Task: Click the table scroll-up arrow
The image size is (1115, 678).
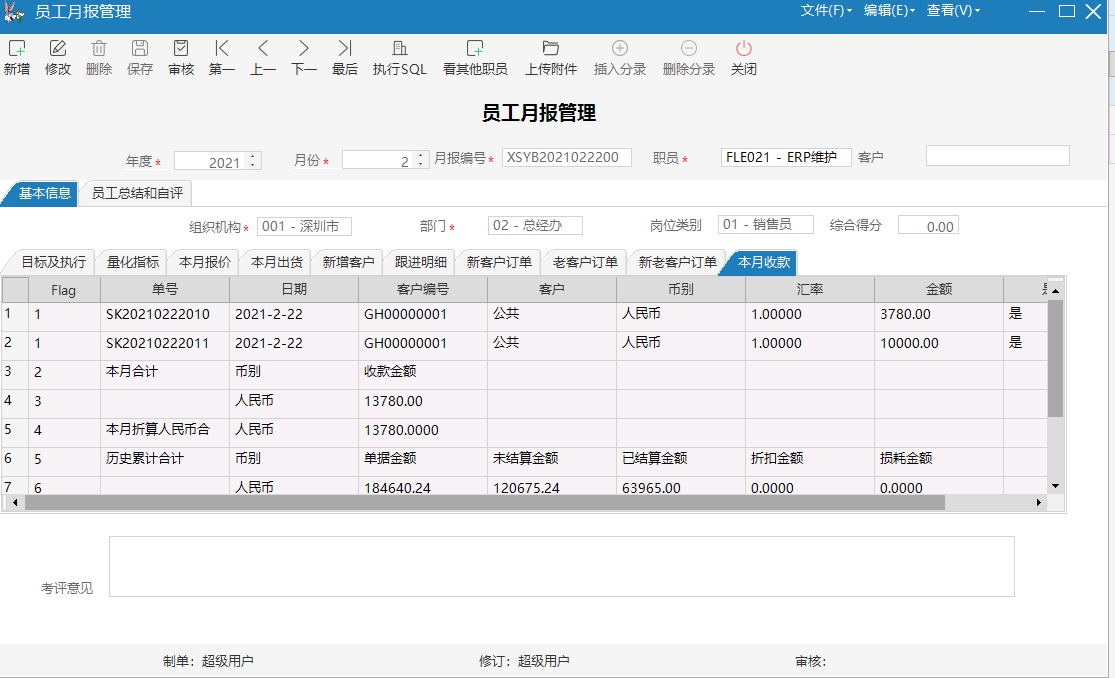Action: tap(1055, 290)
